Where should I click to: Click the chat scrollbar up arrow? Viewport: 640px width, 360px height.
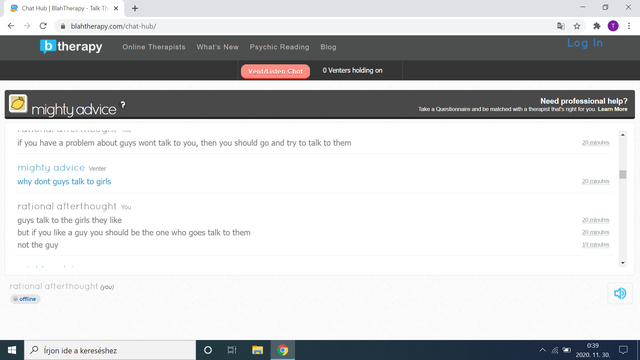coord(622,135)
